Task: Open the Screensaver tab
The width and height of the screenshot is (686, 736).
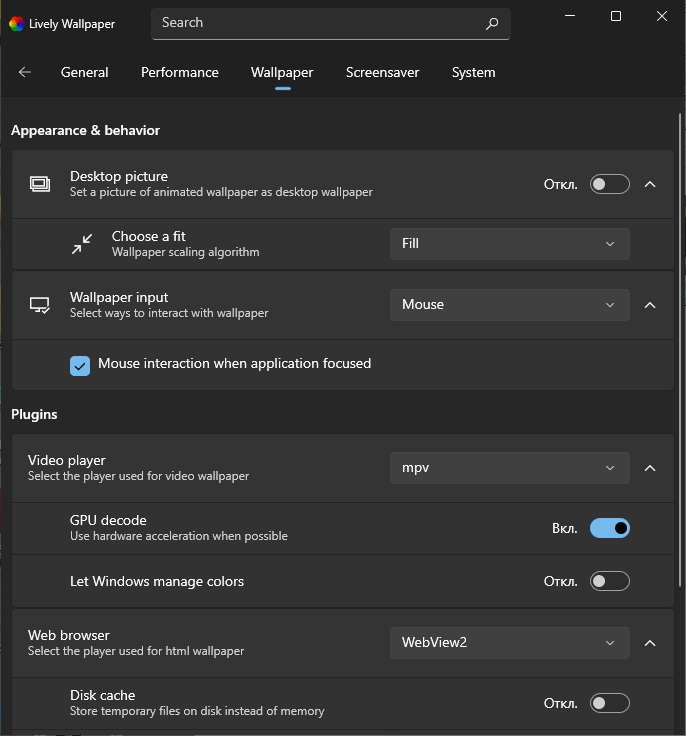Action: (382, 72)
